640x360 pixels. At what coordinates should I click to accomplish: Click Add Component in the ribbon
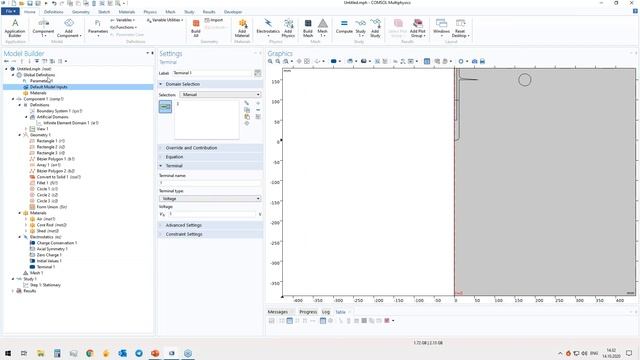[69, 28]
